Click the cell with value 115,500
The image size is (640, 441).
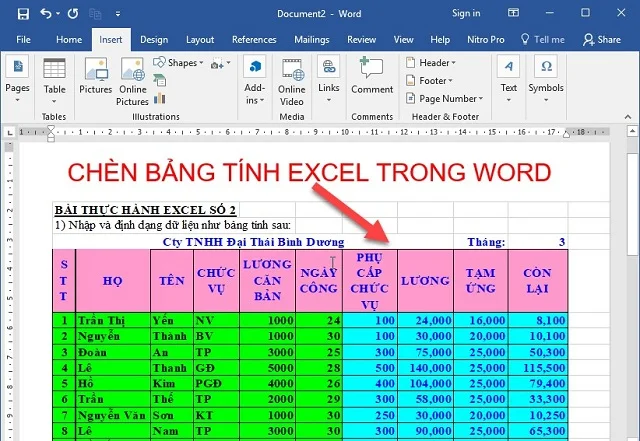tap(538, 368)
